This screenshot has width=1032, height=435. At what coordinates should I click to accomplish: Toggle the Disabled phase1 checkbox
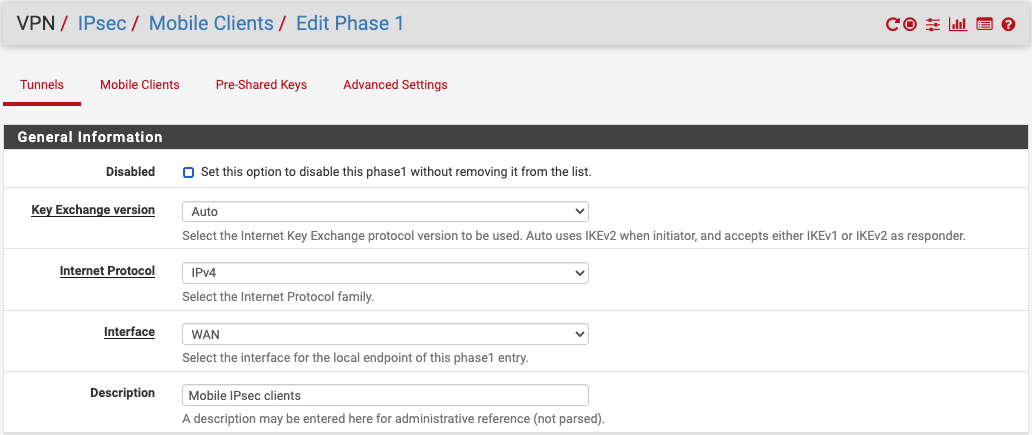point(188,172)
